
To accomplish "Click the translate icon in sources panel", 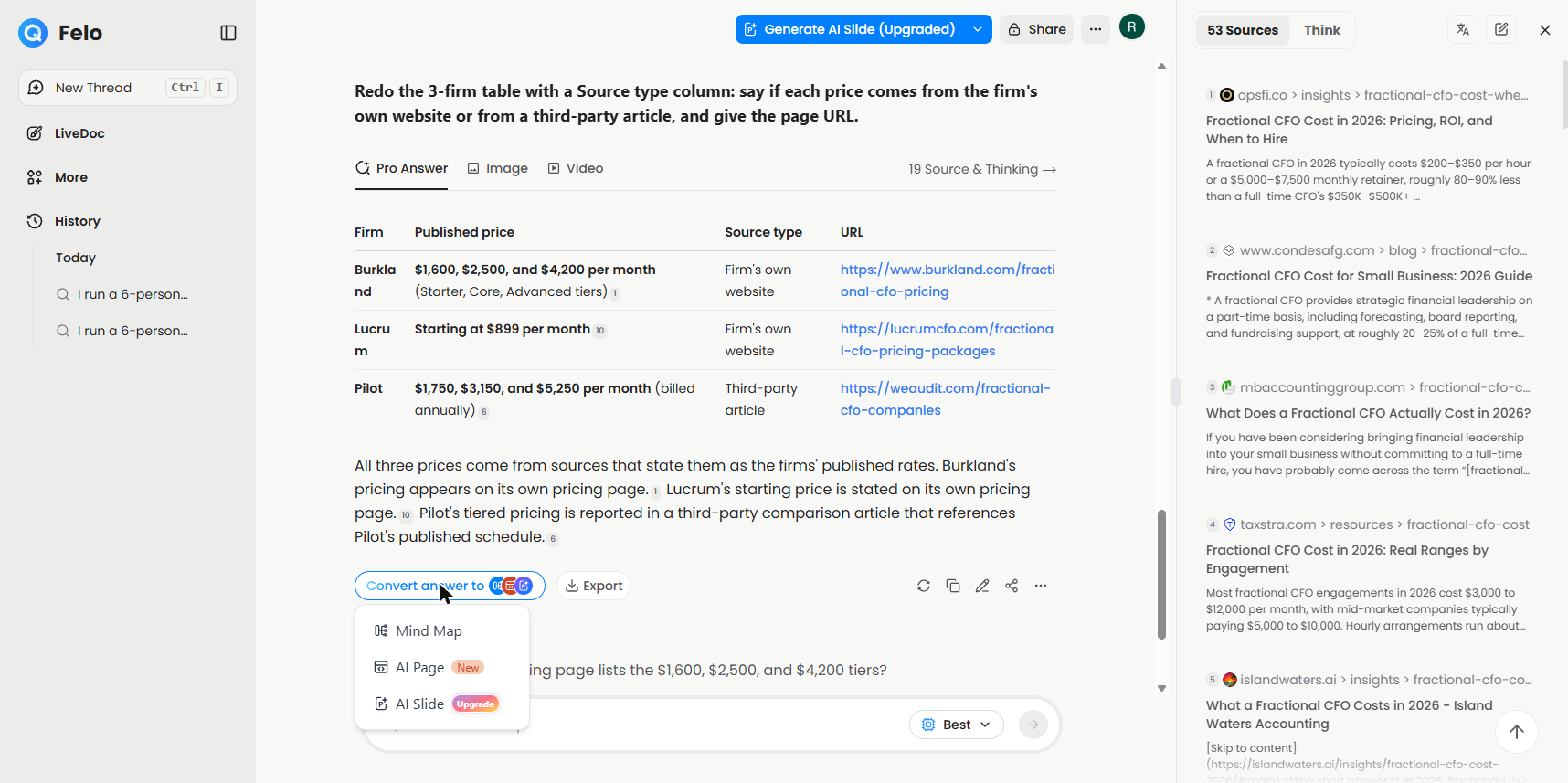I will [1463, 29].
